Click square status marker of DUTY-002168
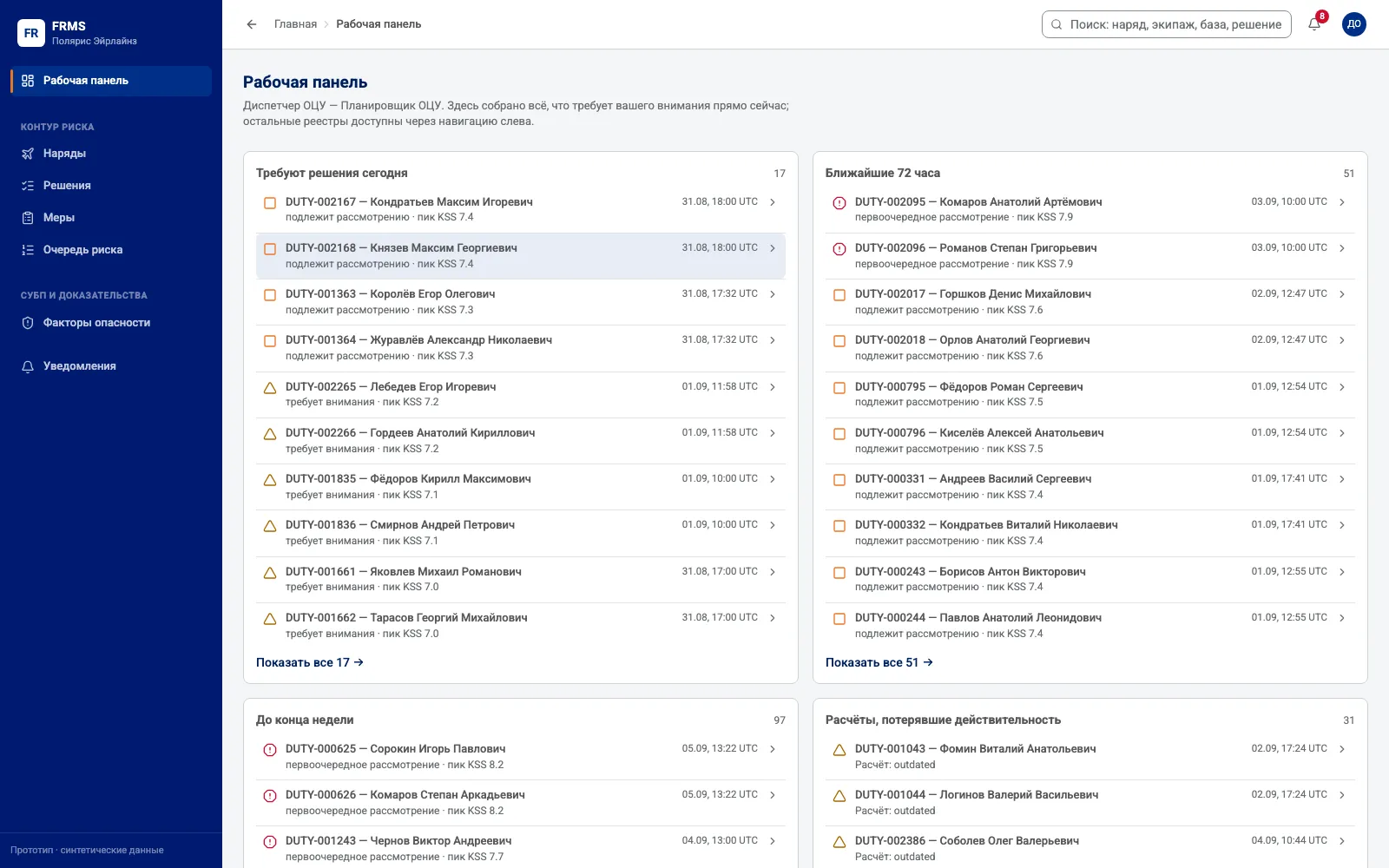The height and width of the screenshot is (868, 1389). (x=270, y=249)
